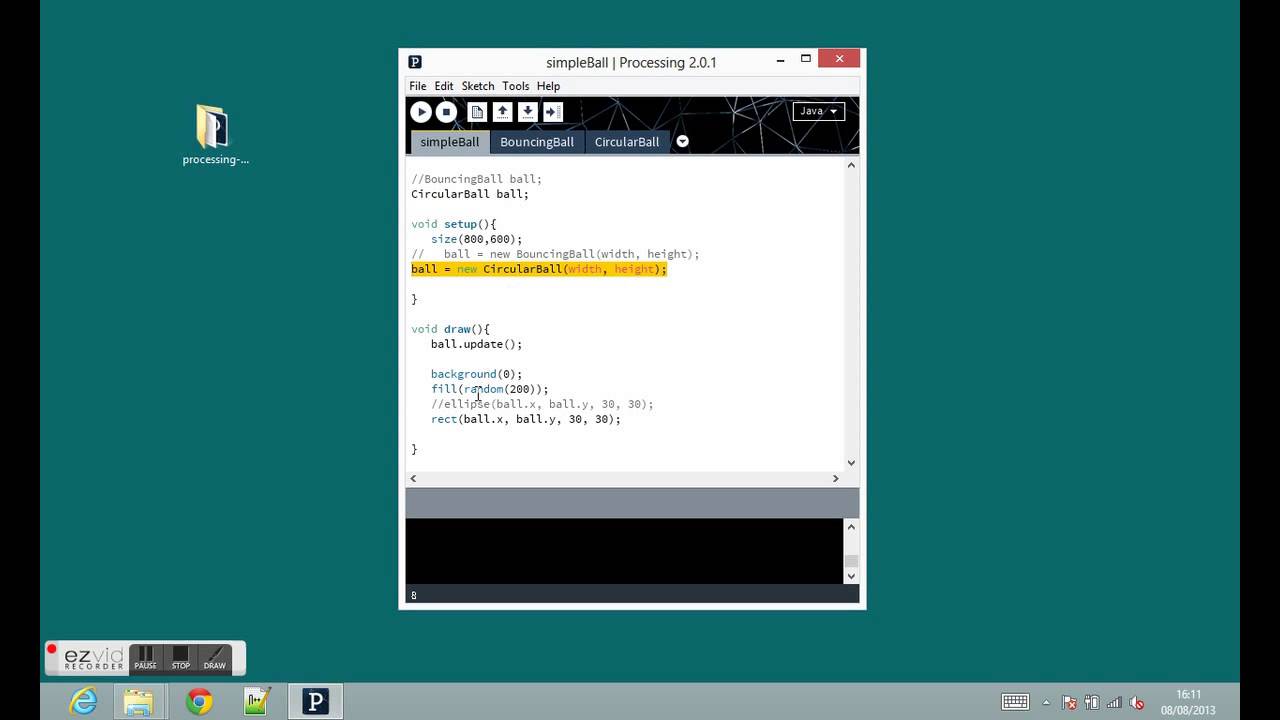Click the 'rect(ball.x, ball.y, 30, 30);' line
This screenshot has height=720, width=1280.
coord(526,419)
